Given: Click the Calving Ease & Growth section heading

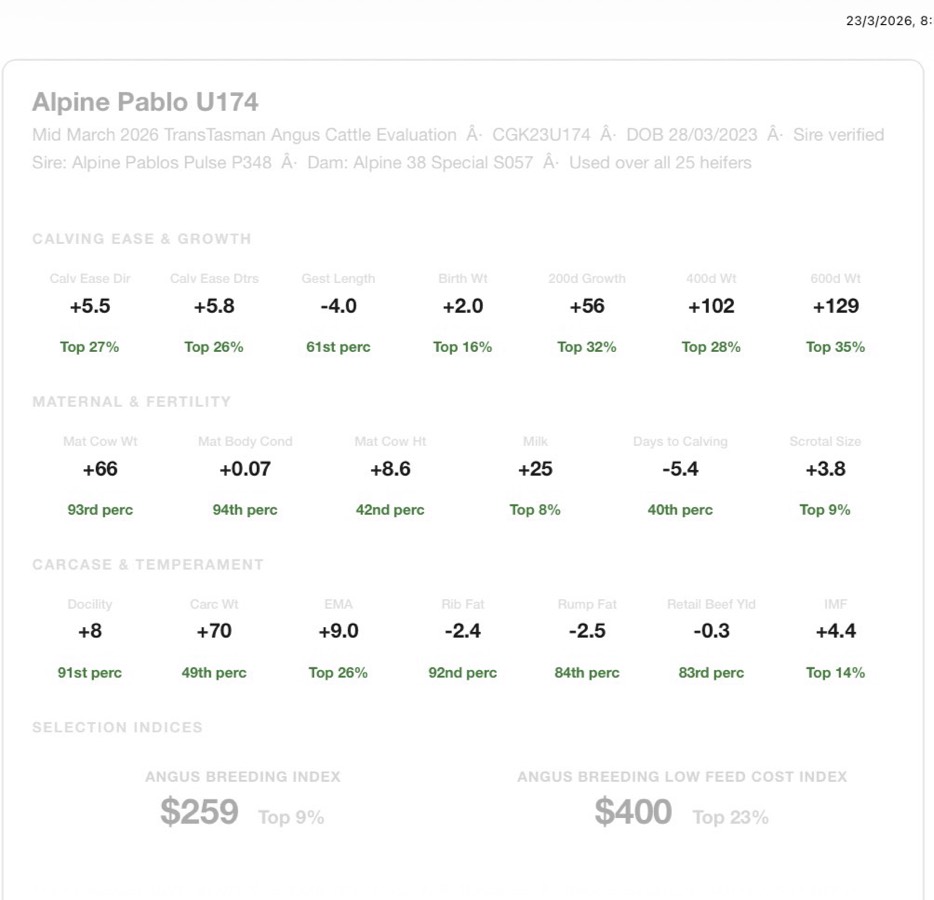Looking at the screenshot, I should (142, 239).
